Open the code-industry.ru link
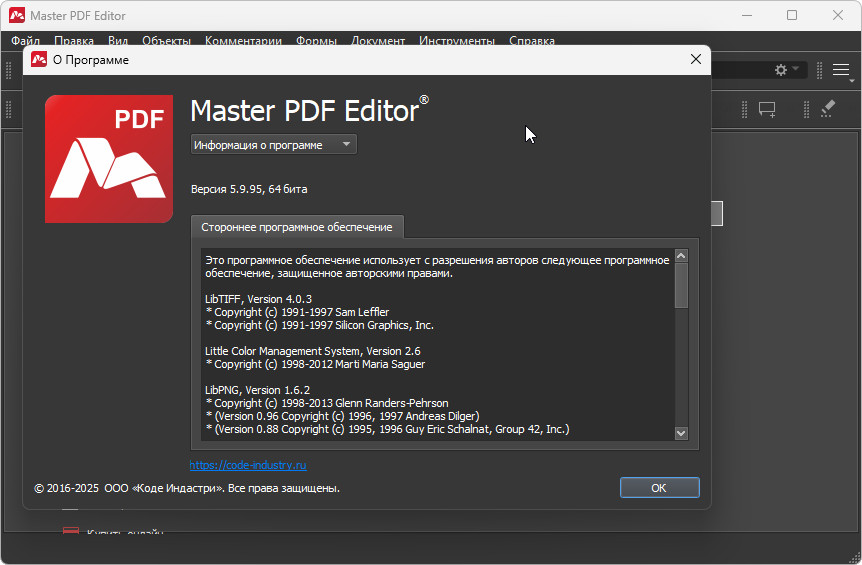 pyautogui.click(x=247, y=465)
